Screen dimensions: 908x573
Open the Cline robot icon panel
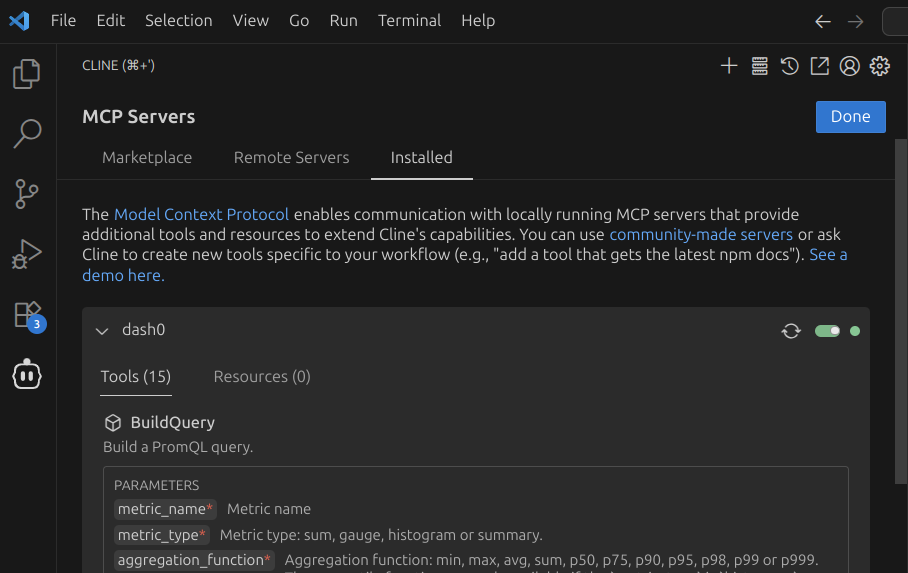click(x=27, y=375)
